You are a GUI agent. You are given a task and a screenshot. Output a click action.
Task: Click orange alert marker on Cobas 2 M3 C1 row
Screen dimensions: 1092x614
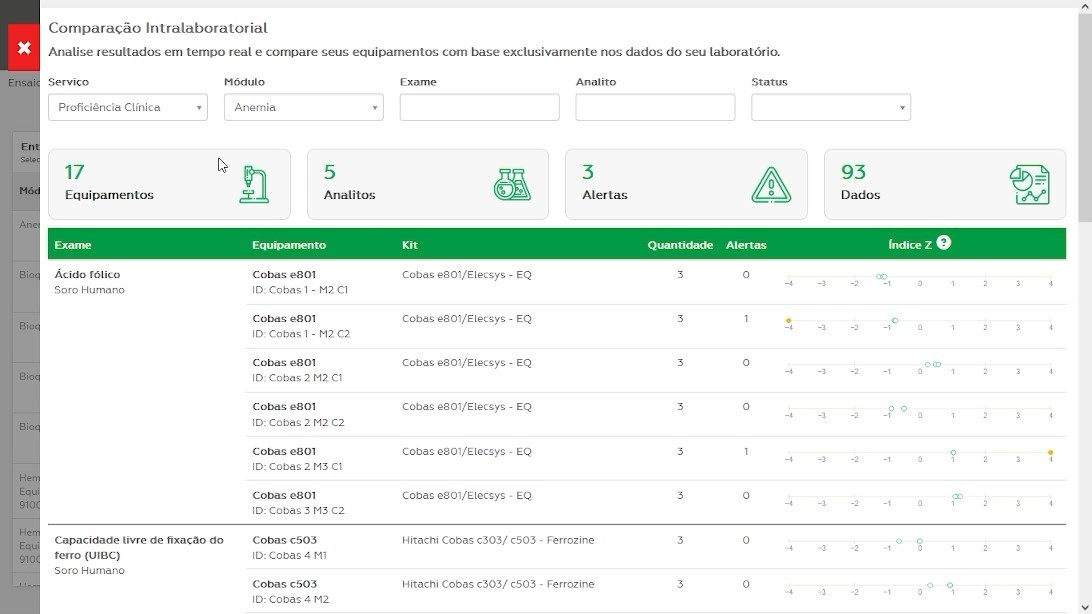[1050, 453]
